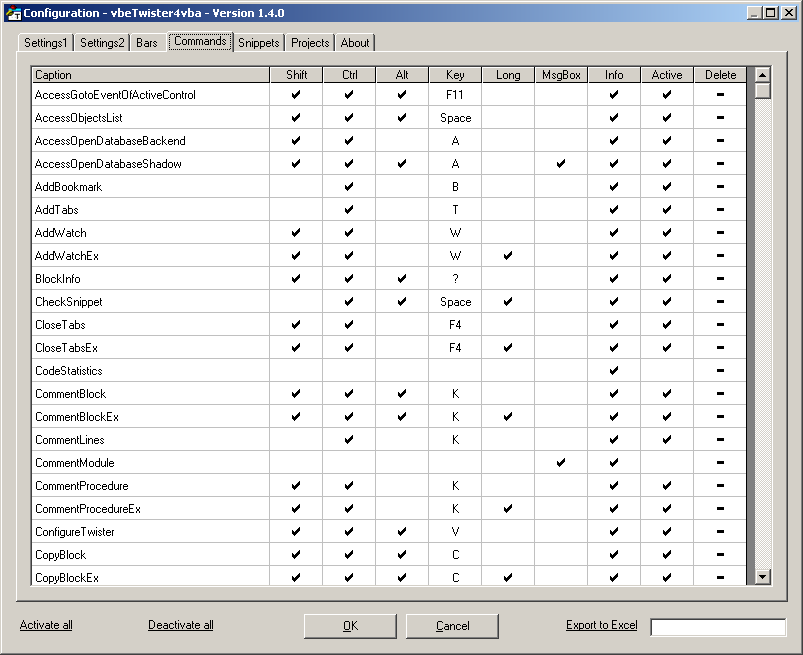Screen dimensions: 803x655
Task: Click the OK button
Action: coord(350,626)
